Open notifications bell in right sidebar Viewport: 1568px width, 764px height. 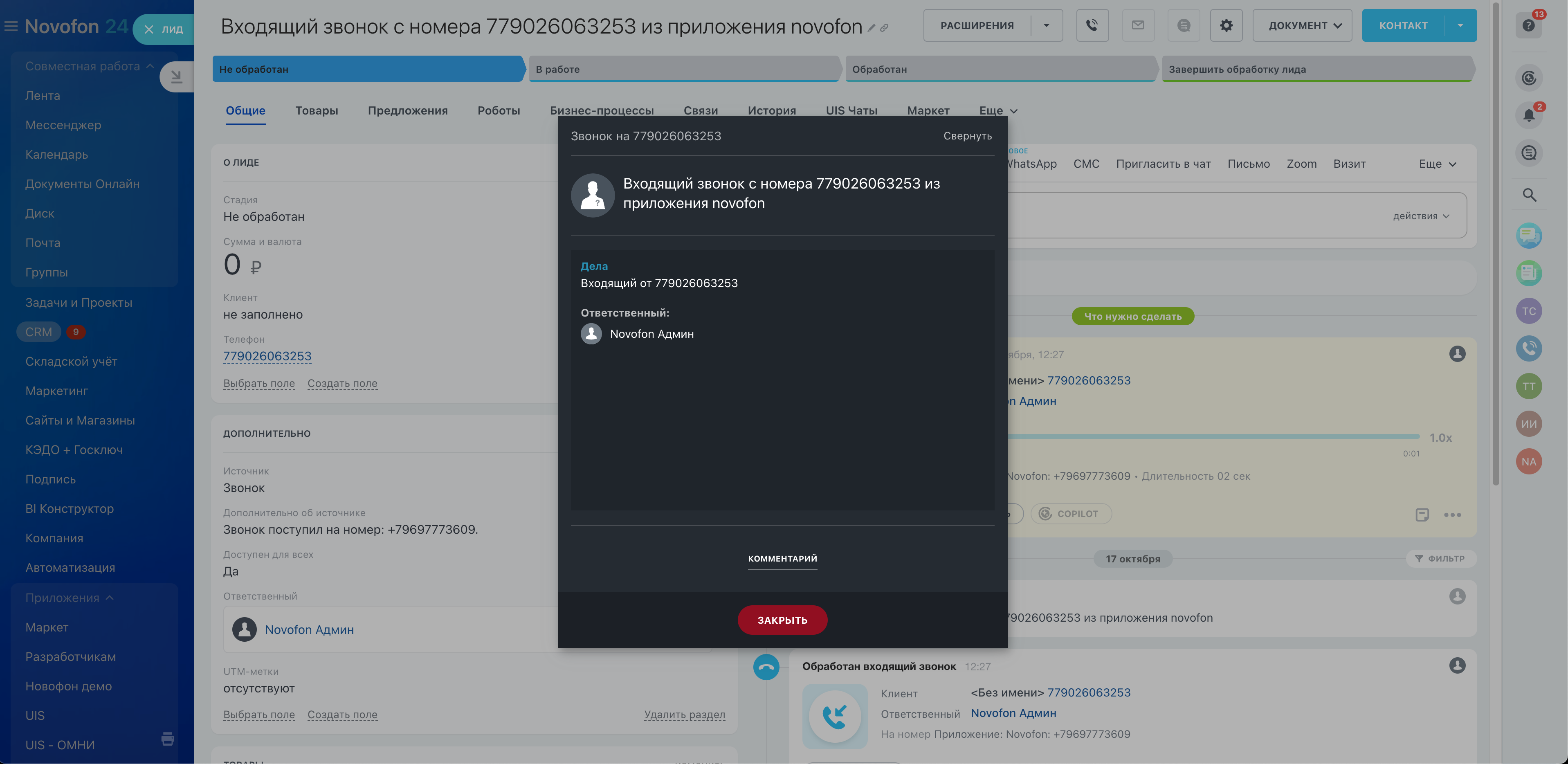1528,115
